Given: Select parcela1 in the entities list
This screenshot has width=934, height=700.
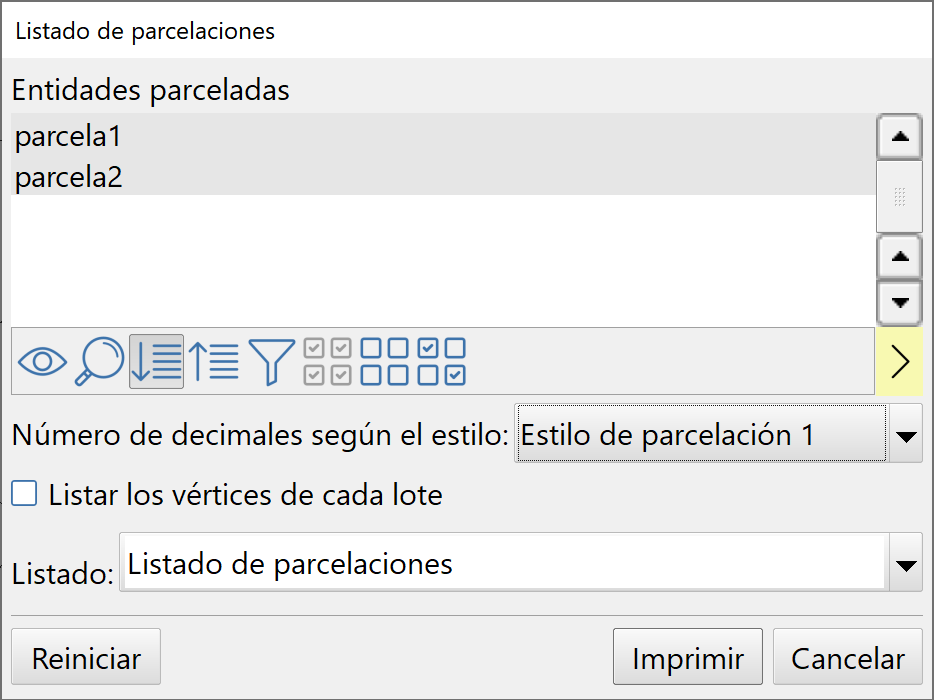Looking at the screenshot, I should point(67,137).
